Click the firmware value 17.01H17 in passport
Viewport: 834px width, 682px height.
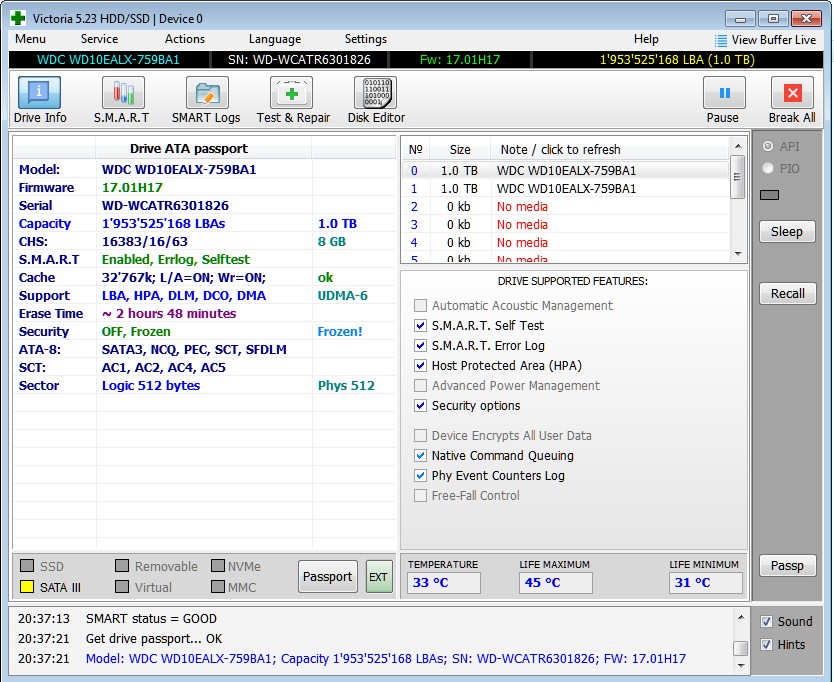tap(132, 187)
